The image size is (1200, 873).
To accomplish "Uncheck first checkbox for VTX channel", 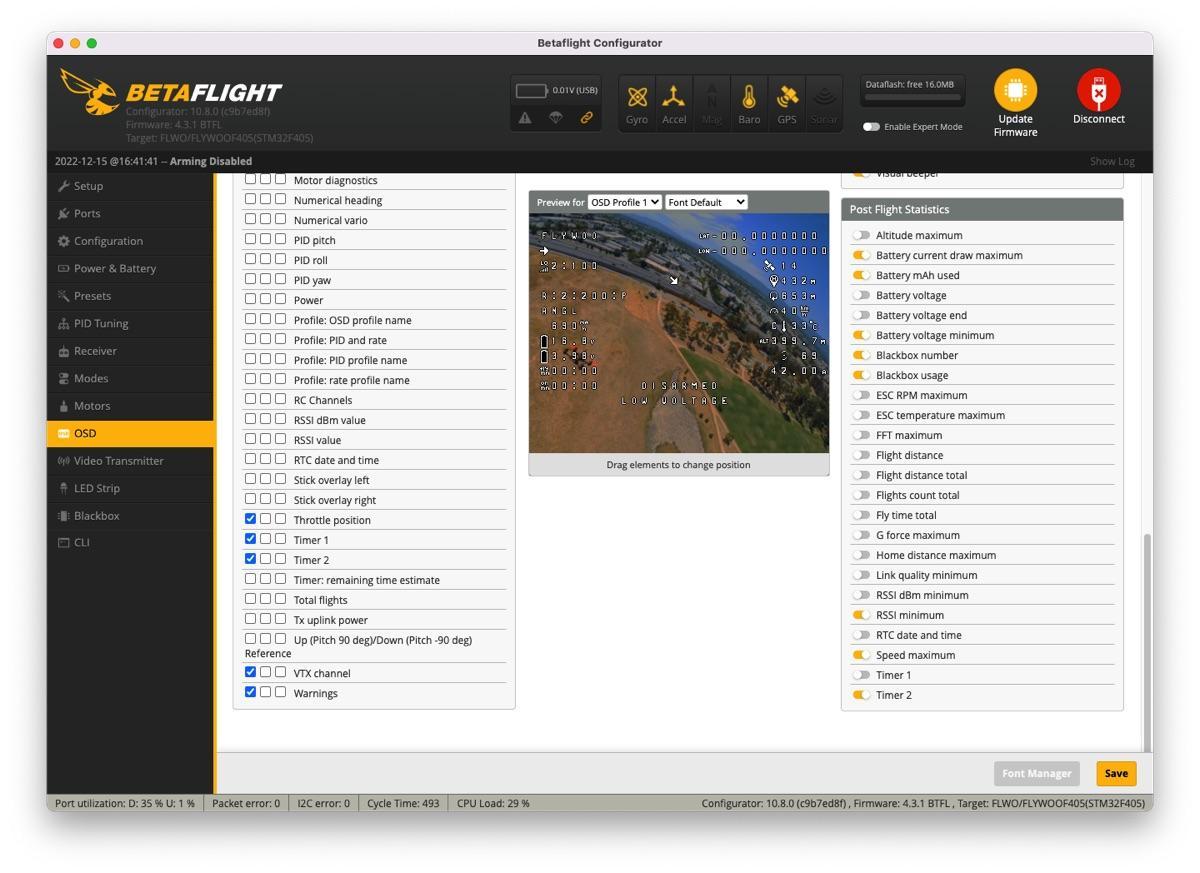I will 251,672.
